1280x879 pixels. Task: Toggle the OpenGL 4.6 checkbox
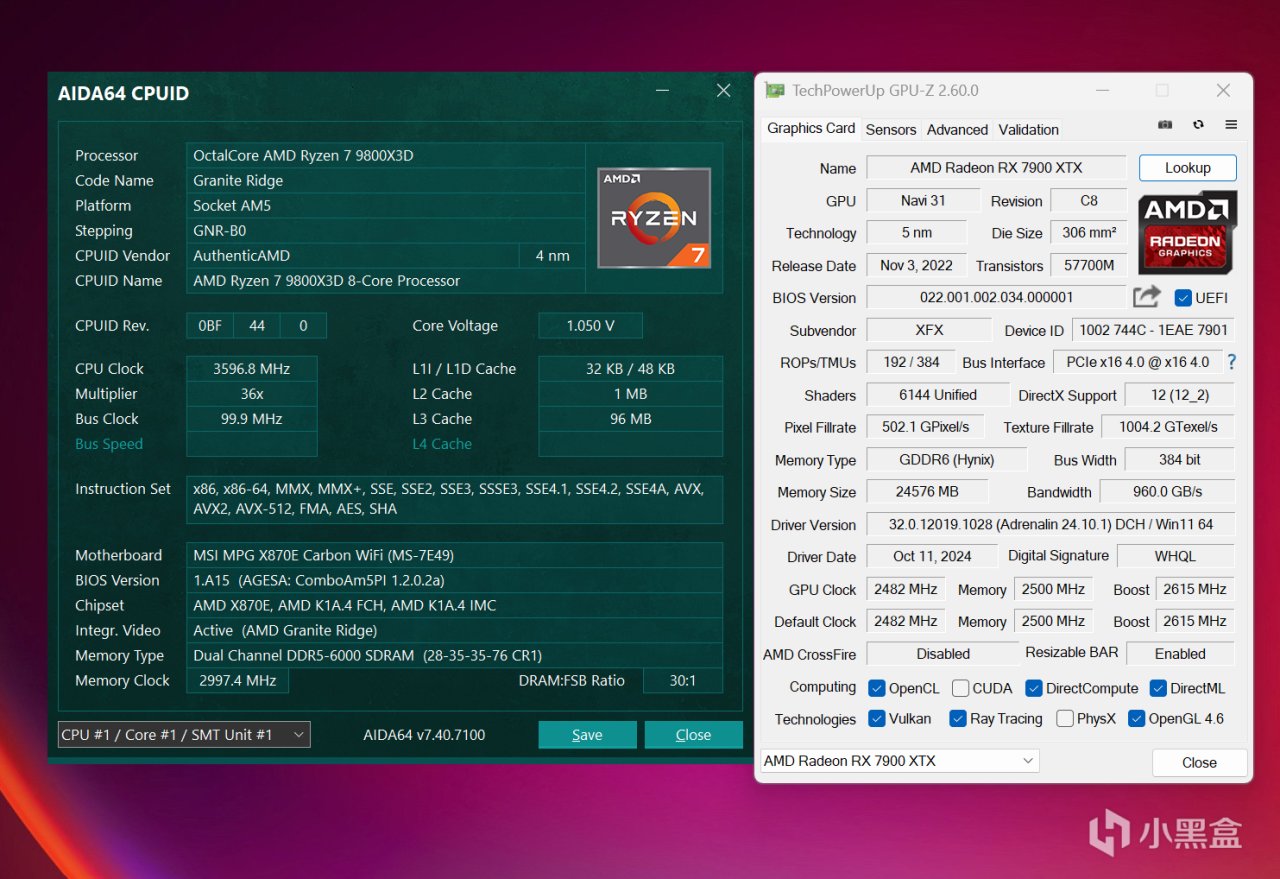point(1136,718)
